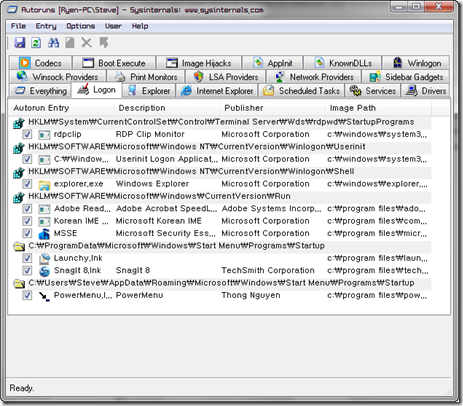Open the Internet Explorer tab

point(217,91)
